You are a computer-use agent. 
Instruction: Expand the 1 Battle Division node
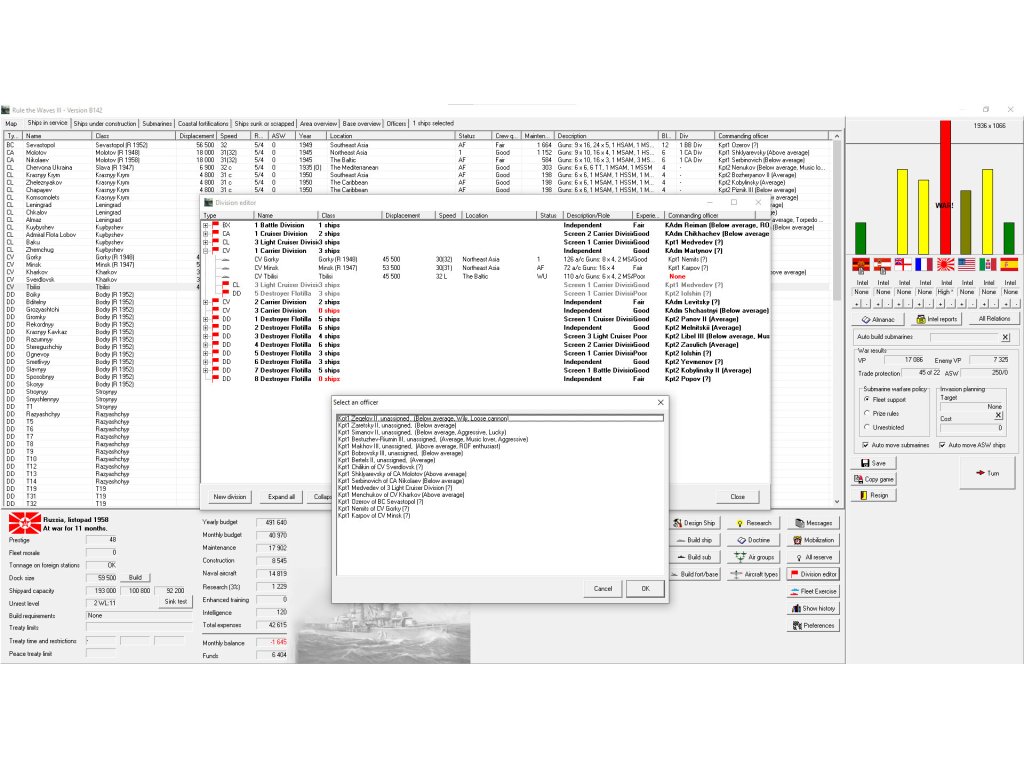pos(206,225)
